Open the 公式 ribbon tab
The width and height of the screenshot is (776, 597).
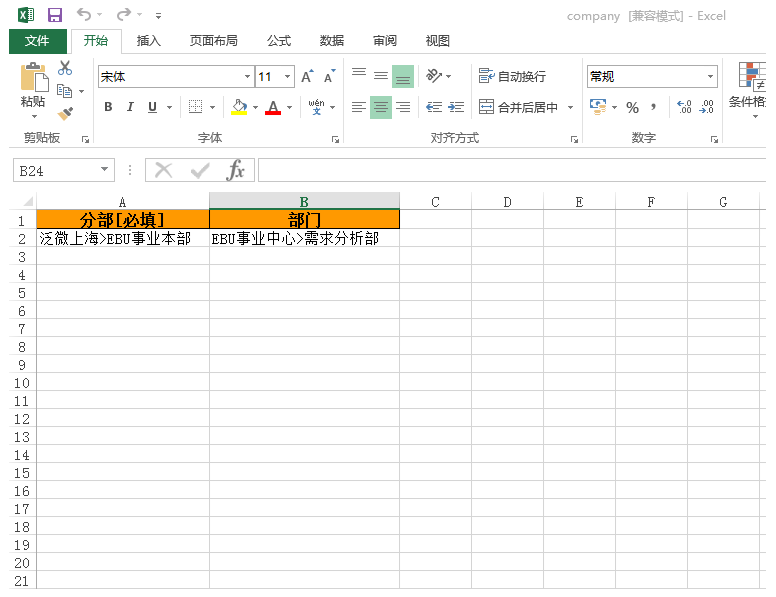[279, 41]
